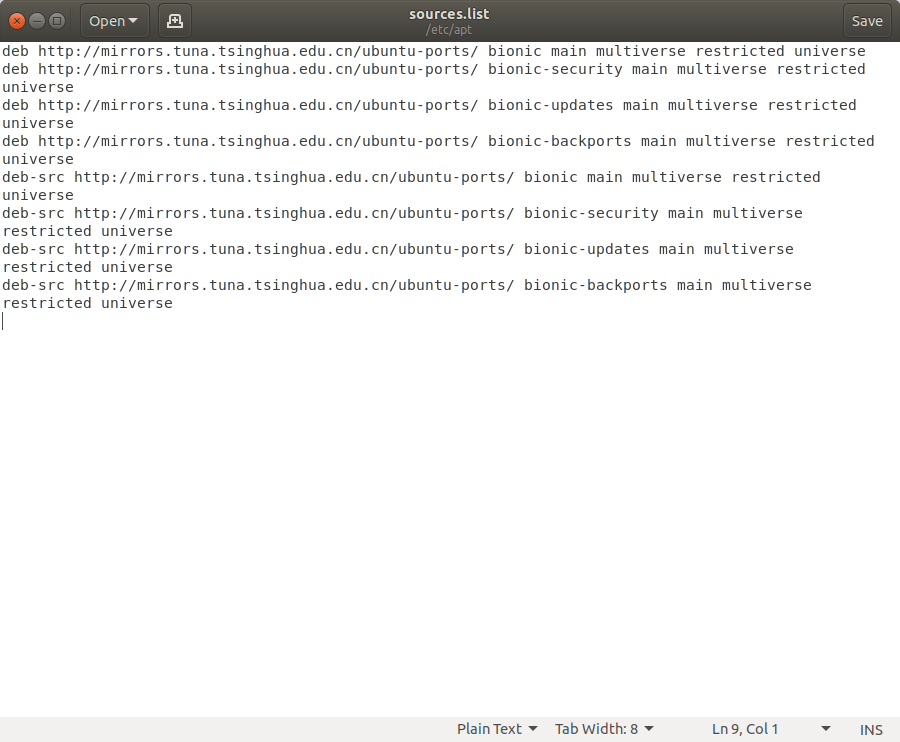Create a new document with the toolbar icon

174,21
